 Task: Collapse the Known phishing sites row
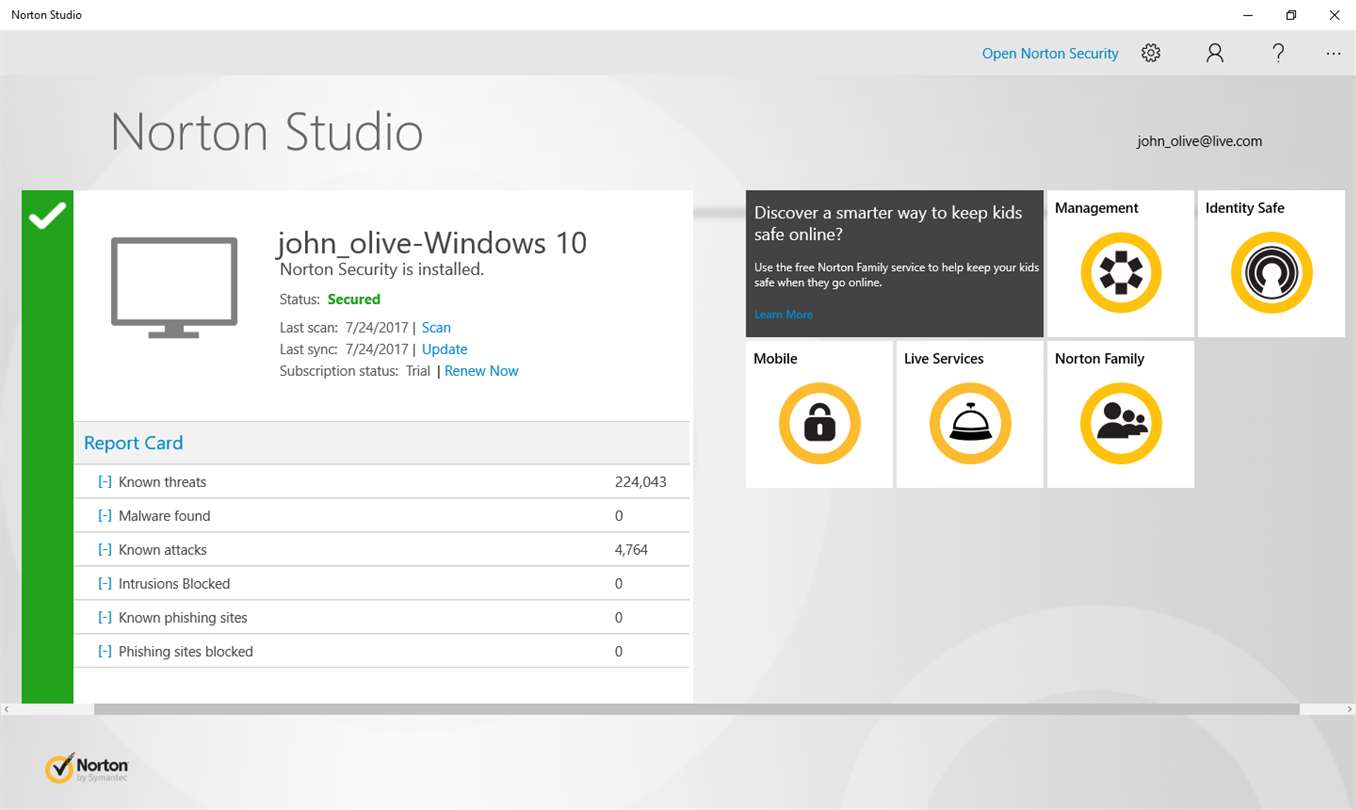point(105,618)
